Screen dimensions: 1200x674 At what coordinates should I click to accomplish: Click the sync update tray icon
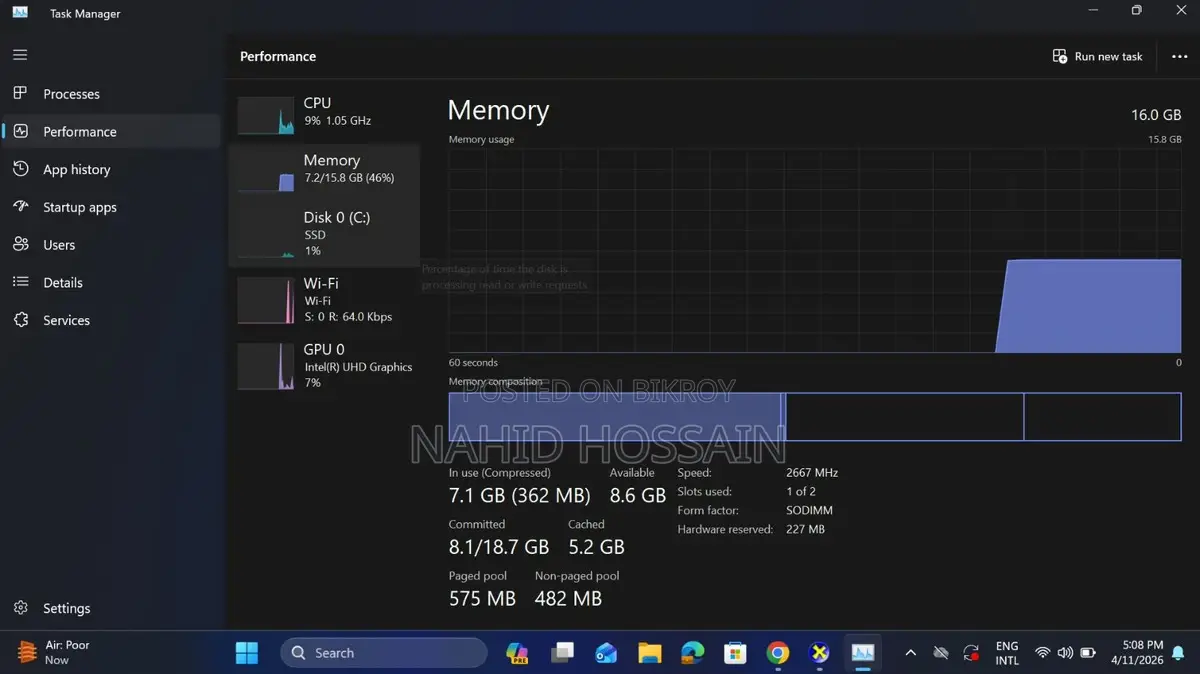(971, 653)
